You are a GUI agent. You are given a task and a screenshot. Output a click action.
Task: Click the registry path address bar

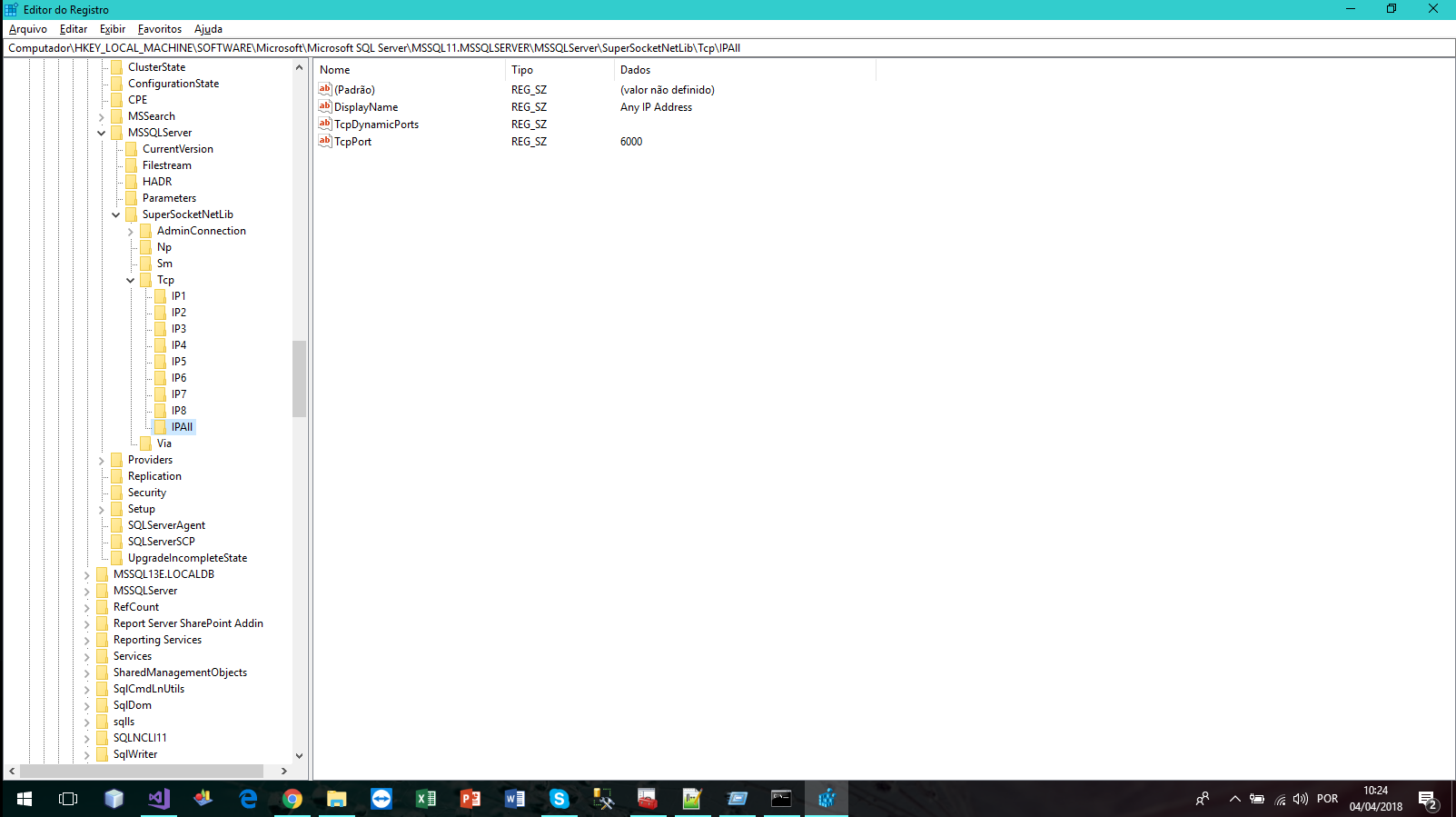click(x=728, y=48)
